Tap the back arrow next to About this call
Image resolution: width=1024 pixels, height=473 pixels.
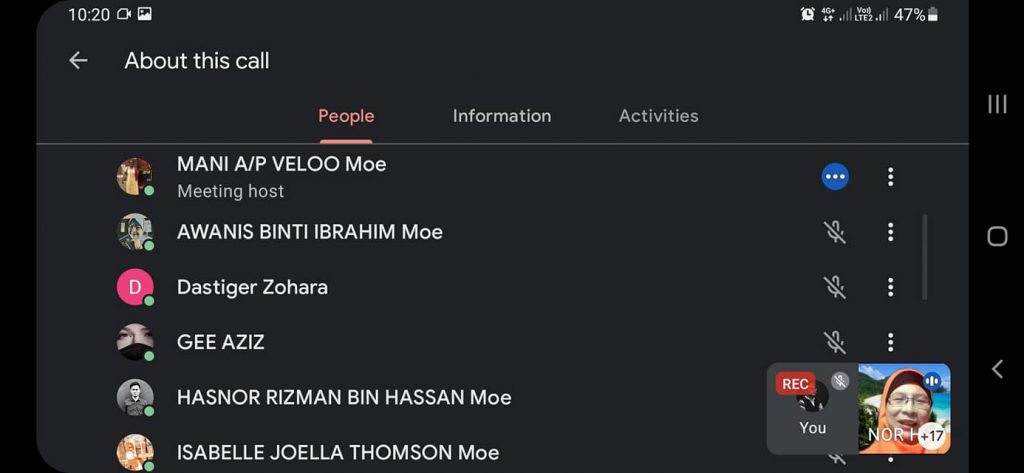point(78,61)
